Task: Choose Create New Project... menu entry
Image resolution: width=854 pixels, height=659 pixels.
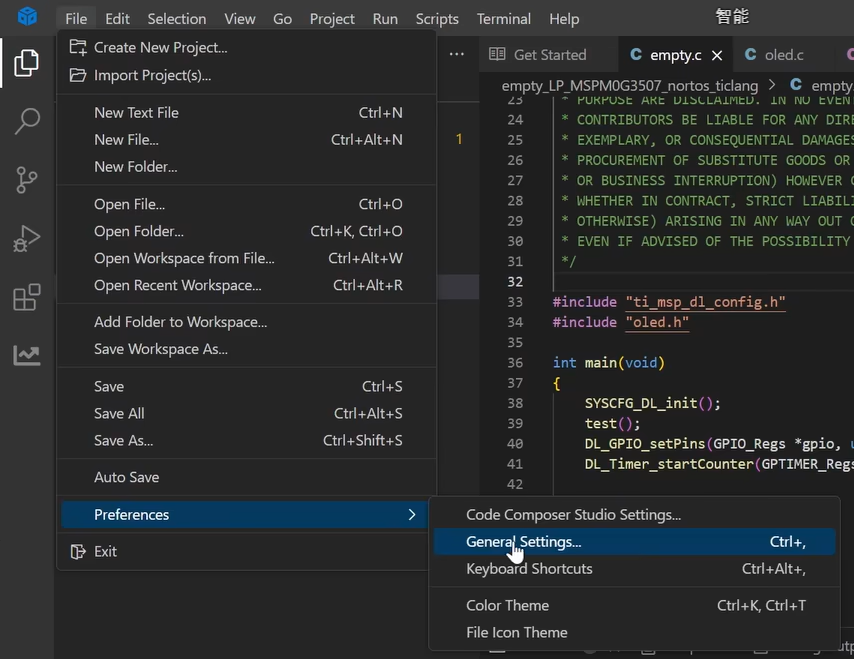Action: 160,47
